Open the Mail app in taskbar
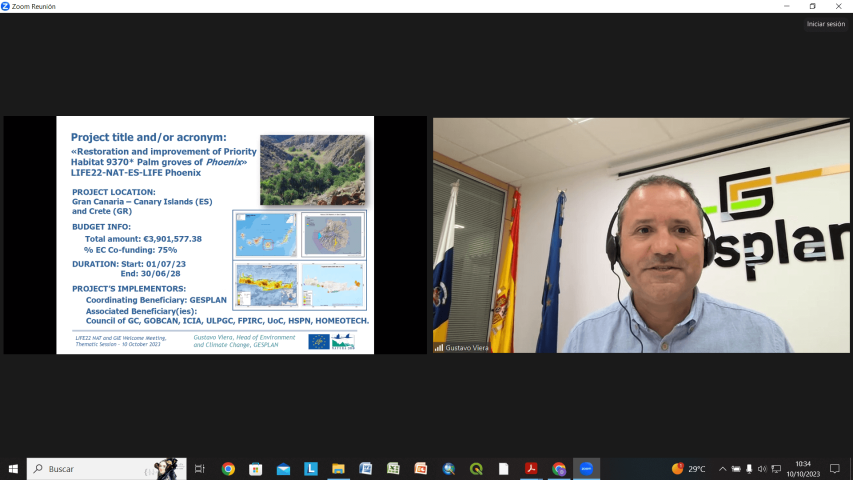This screenshot has width=853, height=480. pos(283,469)
